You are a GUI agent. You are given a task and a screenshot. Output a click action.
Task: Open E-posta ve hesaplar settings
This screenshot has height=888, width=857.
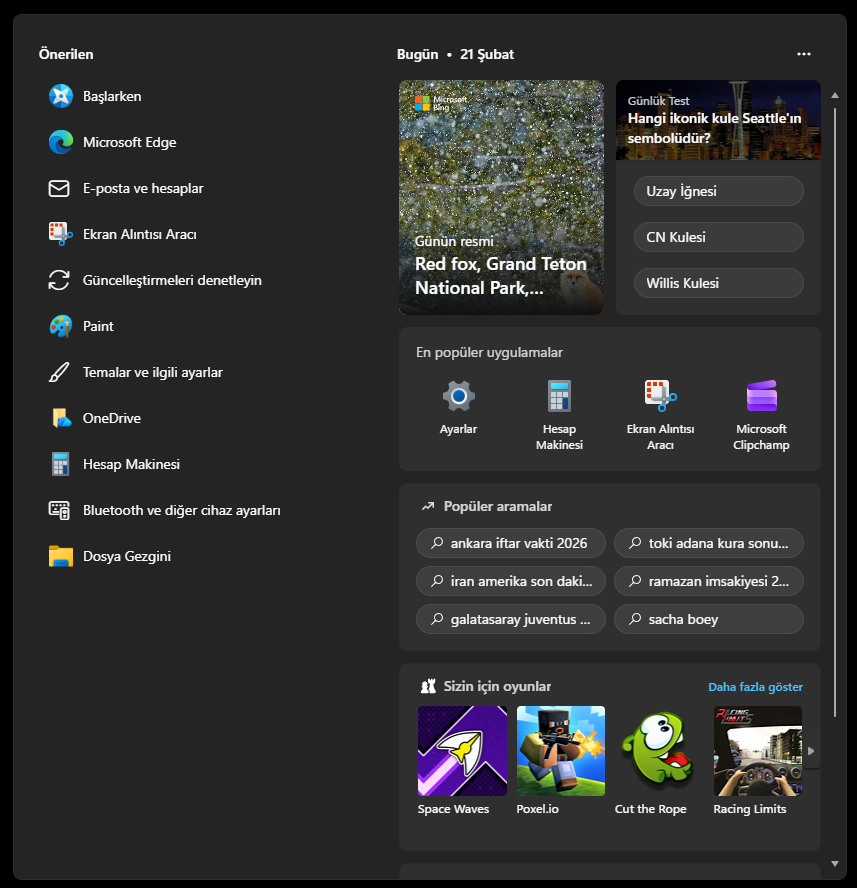point(126,189)
